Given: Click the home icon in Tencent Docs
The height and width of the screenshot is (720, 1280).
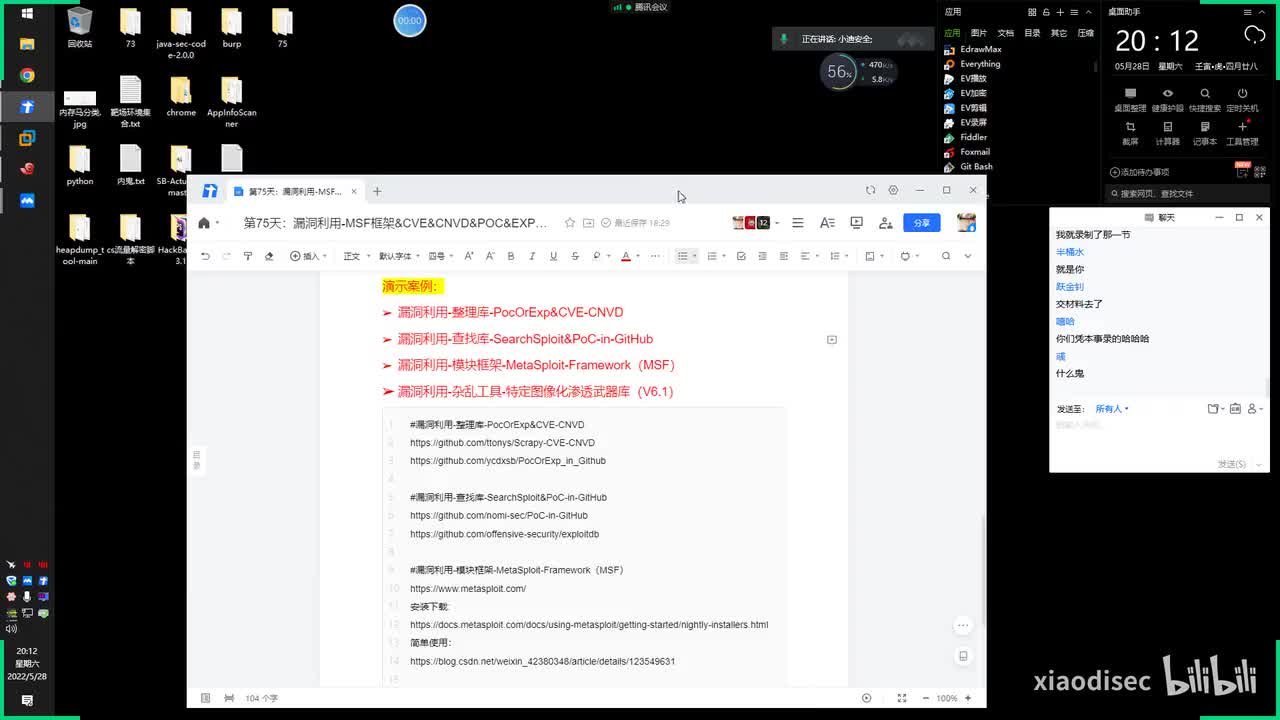Looking at the screenshot, I should 204,223.
